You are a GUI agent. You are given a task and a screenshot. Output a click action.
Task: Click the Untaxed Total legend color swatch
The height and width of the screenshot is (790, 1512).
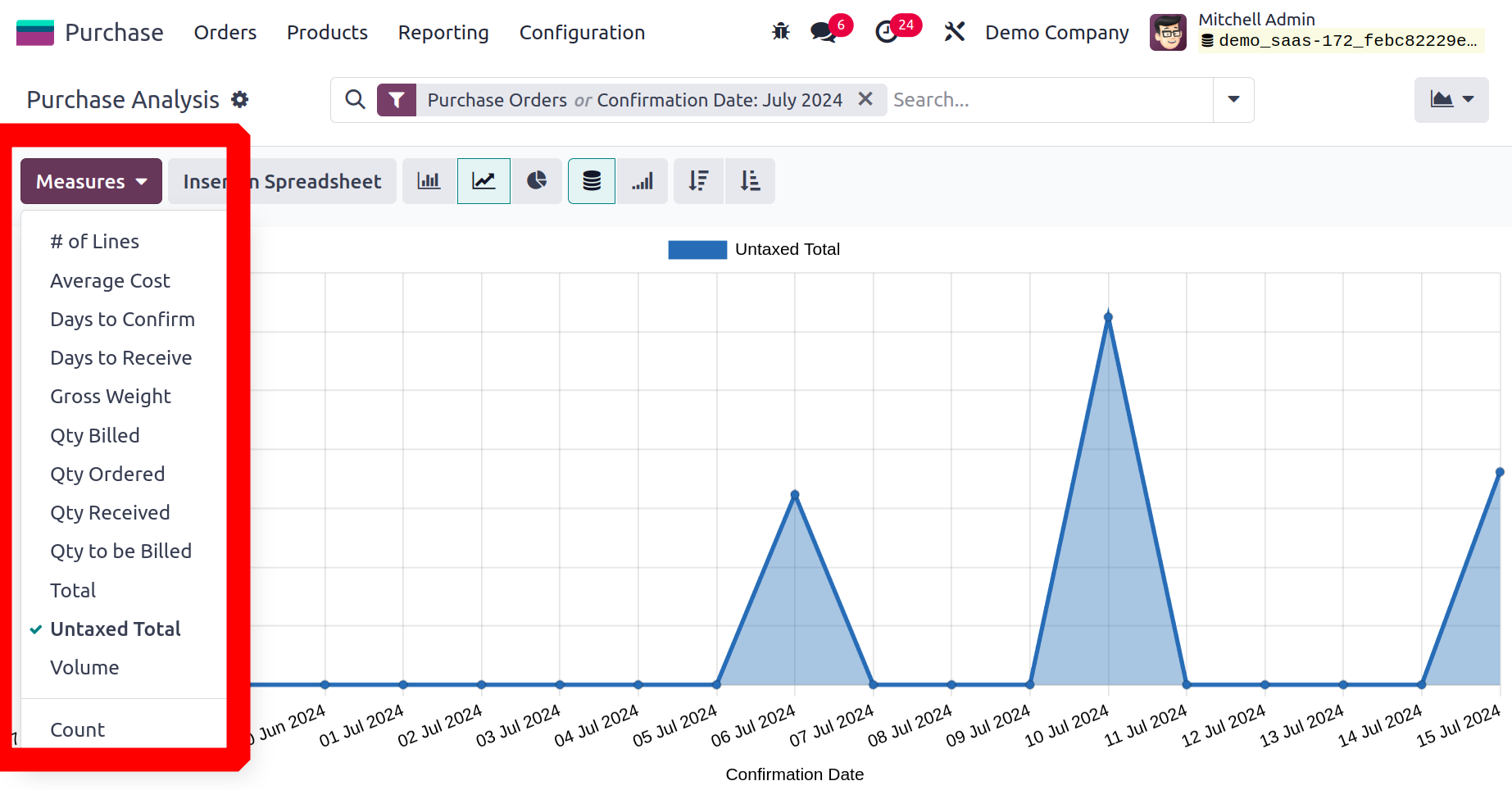[697, 249]
